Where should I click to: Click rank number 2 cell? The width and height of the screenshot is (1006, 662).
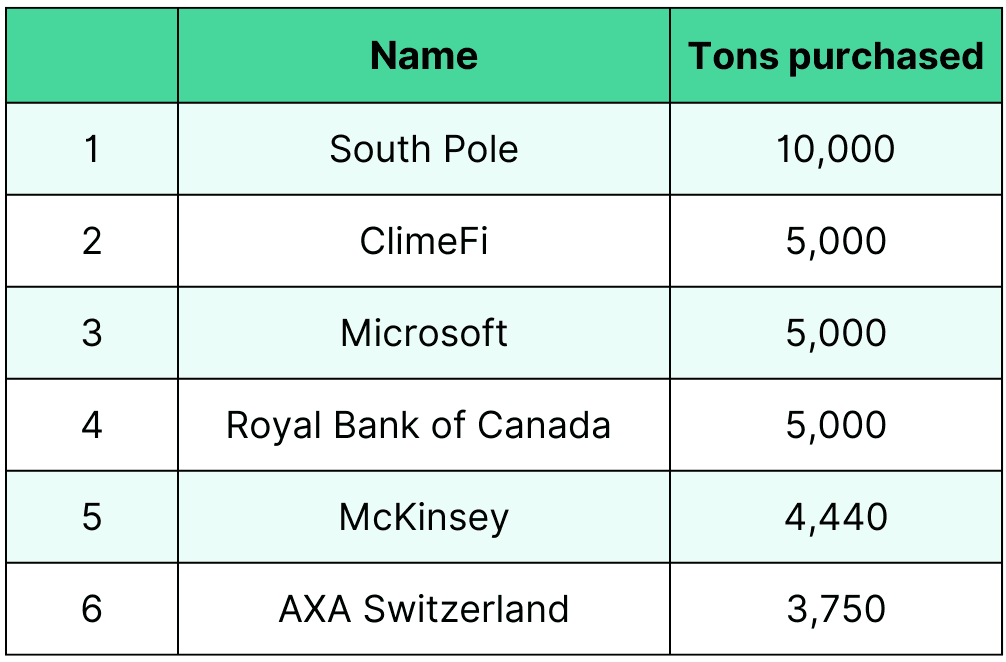click(92, 241)
